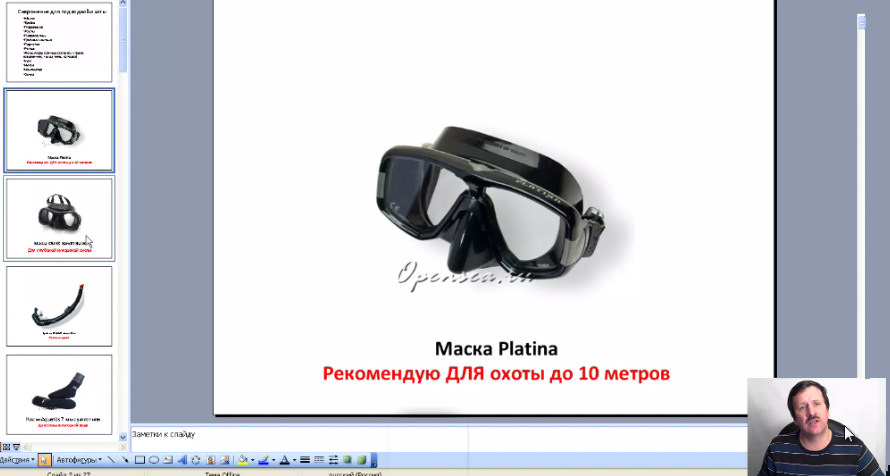Open the Line Style thickness icon
This screenshot has width=890, height=476.
pyautogui.click(x=305, y=460)
